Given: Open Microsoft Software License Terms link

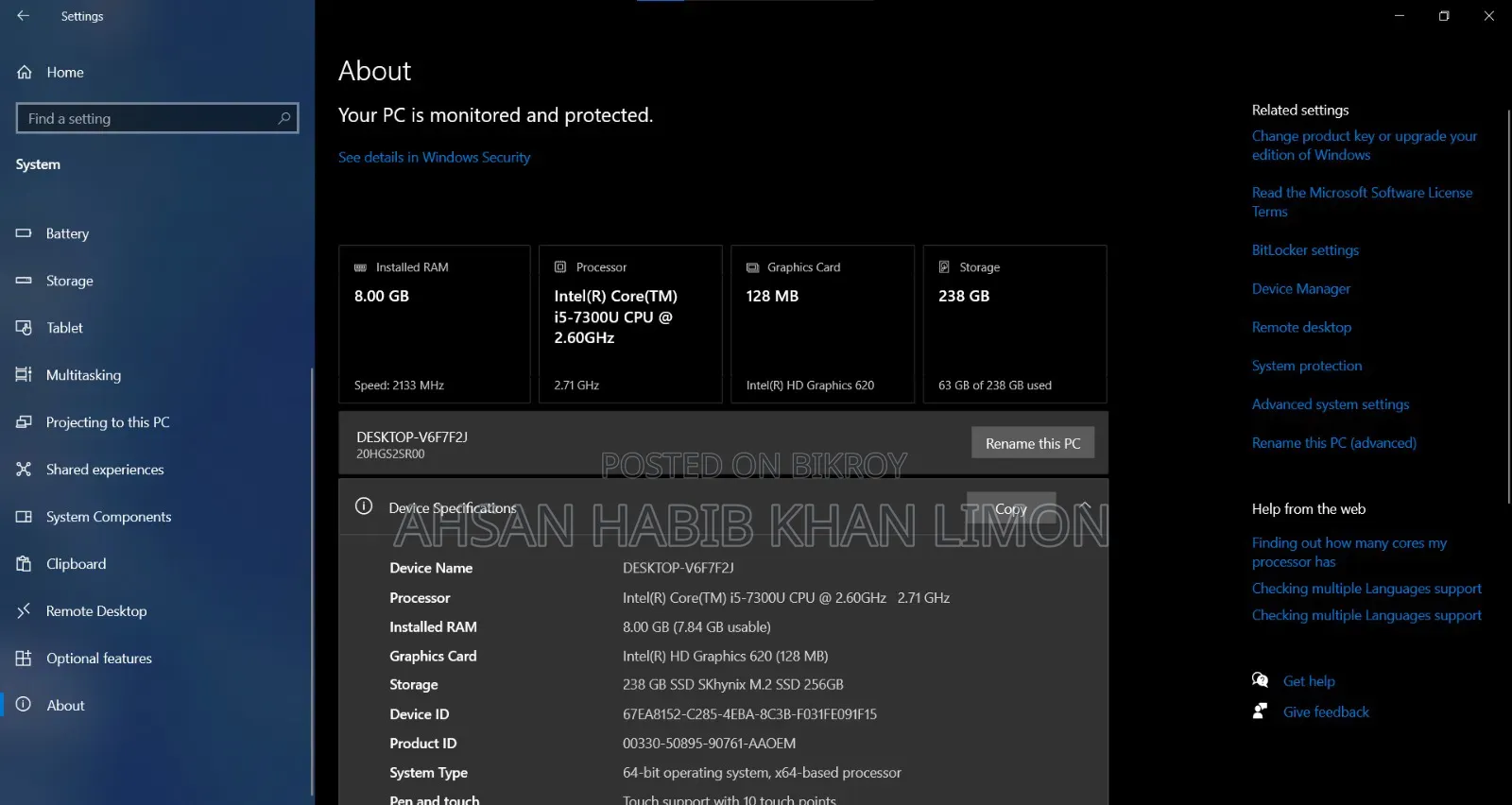Looking at the screenshot, I should point(1363,202).
